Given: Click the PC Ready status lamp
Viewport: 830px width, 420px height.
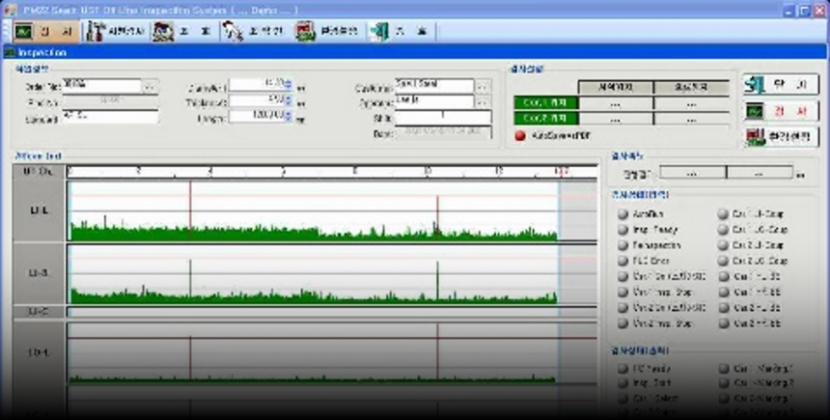Looking at the screenshot, I should pyautogui.click(x=623, y=369).
